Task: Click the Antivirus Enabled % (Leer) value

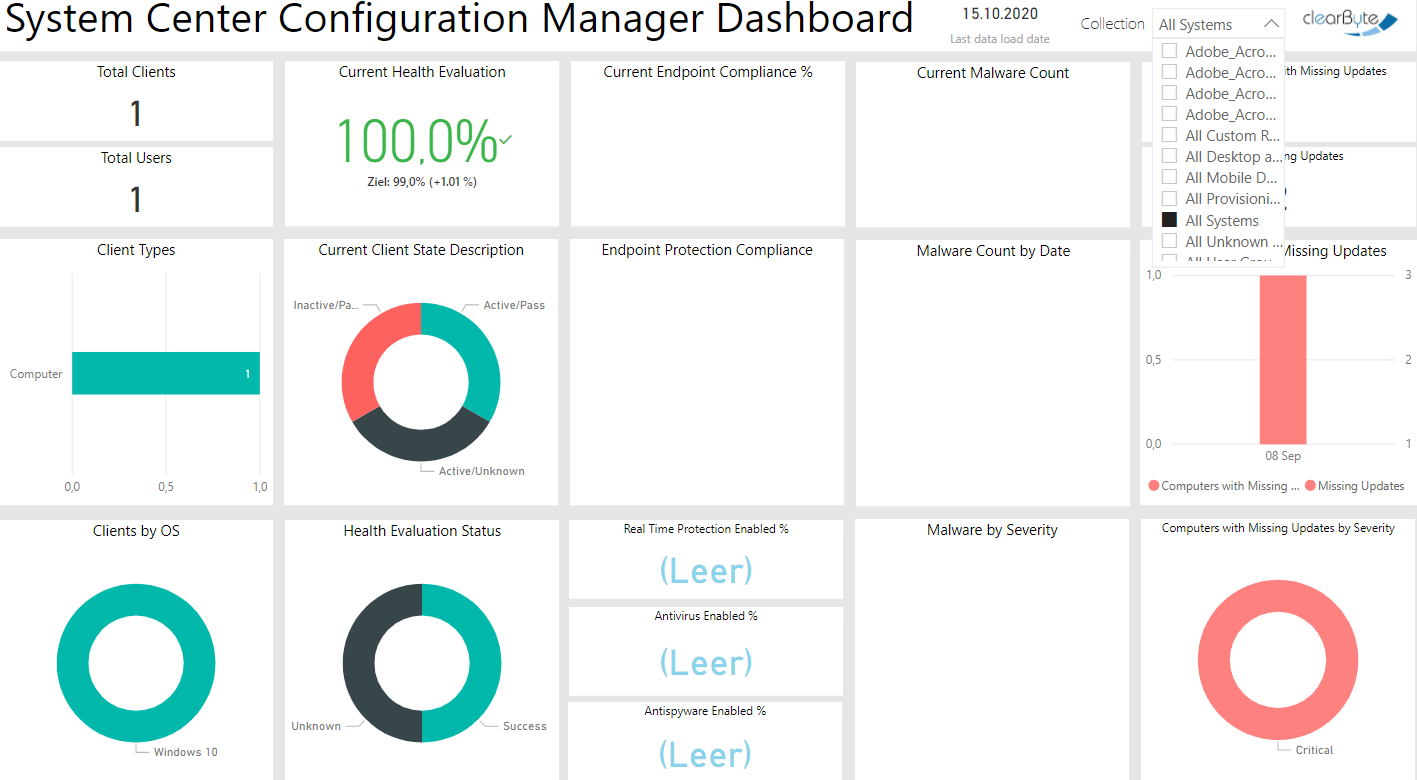Action: [706, 662]
